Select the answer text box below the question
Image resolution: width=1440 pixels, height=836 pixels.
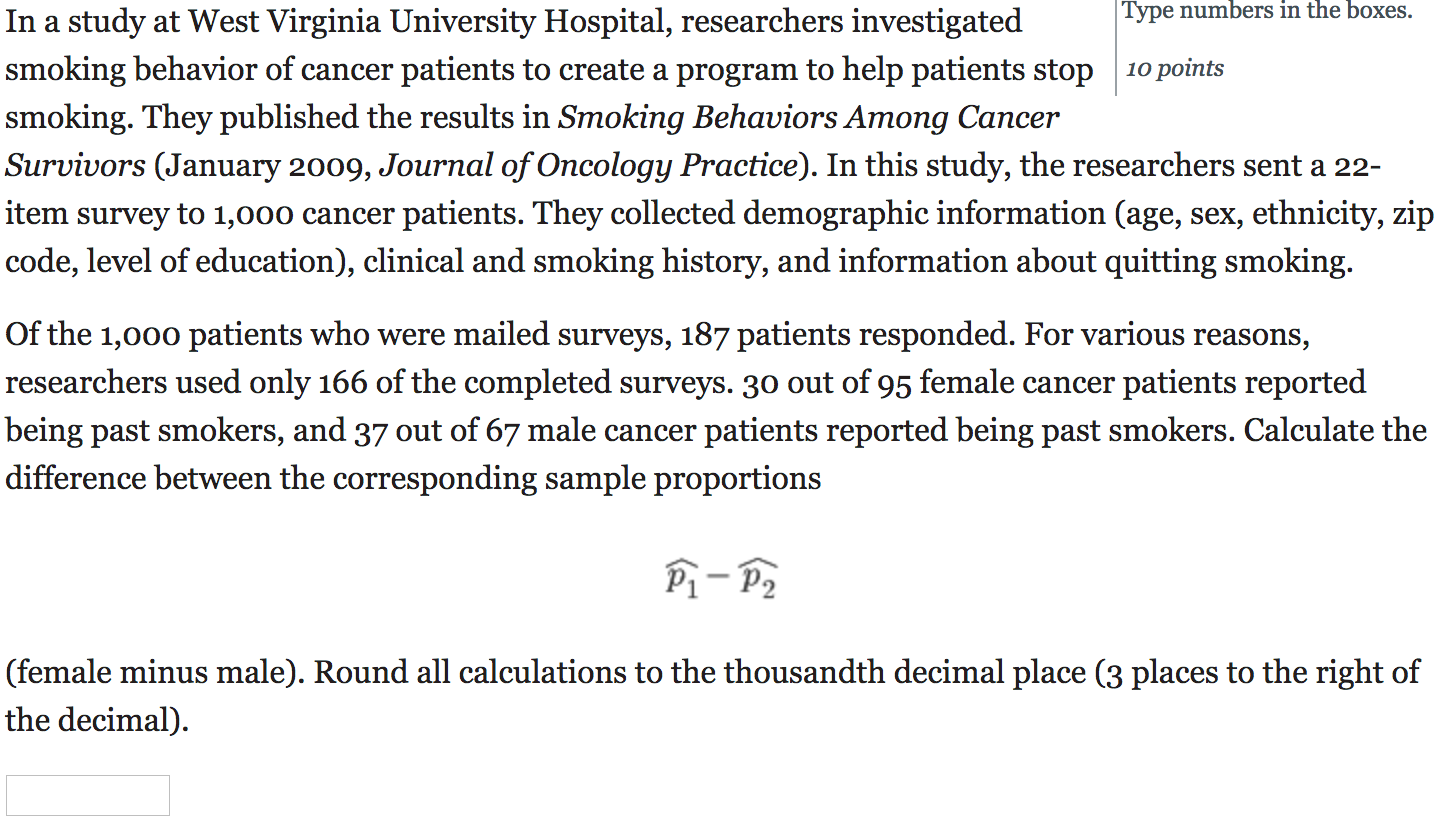pos(88,794)
